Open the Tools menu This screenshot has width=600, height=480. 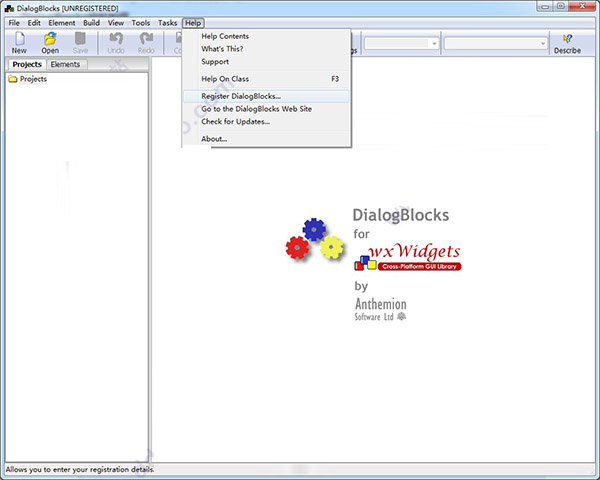pos(141,23)
